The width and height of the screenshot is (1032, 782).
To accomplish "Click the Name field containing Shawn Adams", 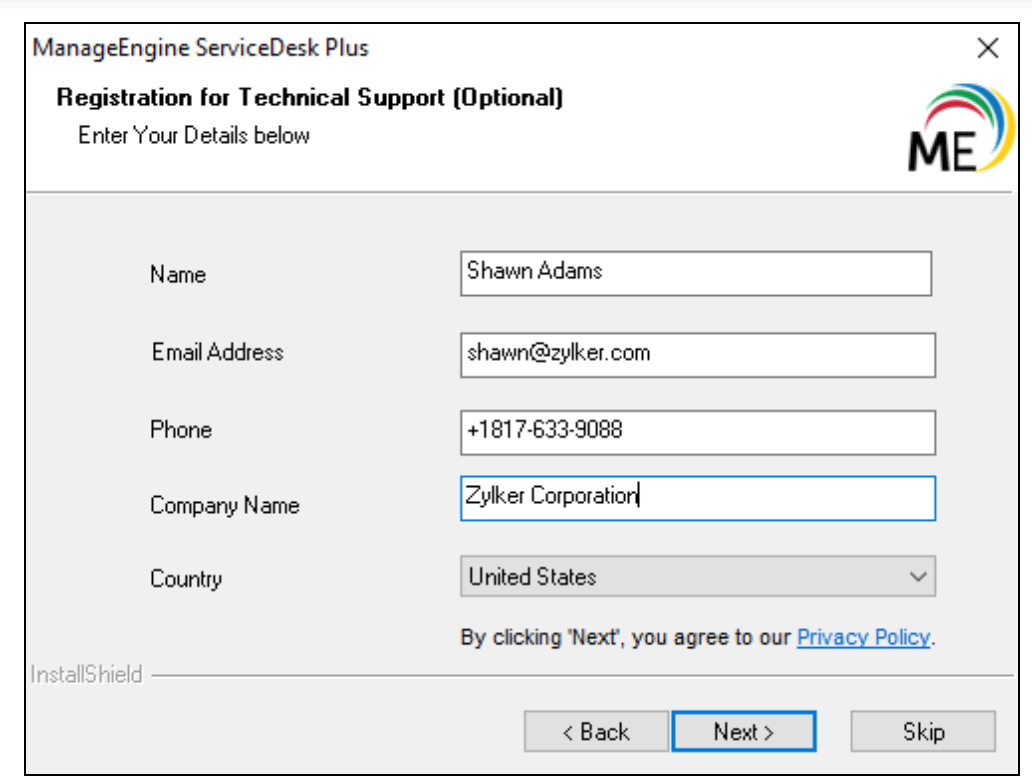I will (x=695, y=273).
